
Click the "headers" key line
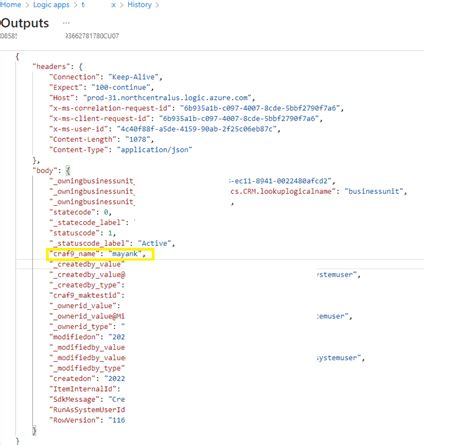(57, 67)
